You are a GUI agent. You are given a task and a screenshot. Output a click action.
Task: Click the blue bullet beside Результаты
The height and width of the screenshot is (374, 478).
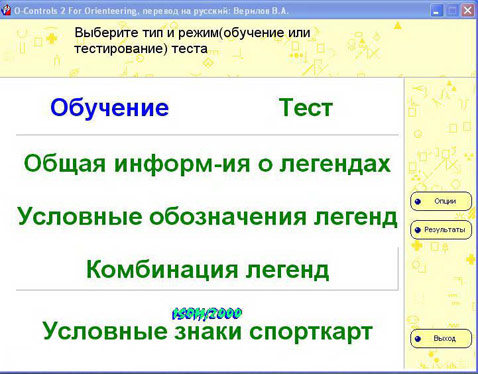coord(418,230)
